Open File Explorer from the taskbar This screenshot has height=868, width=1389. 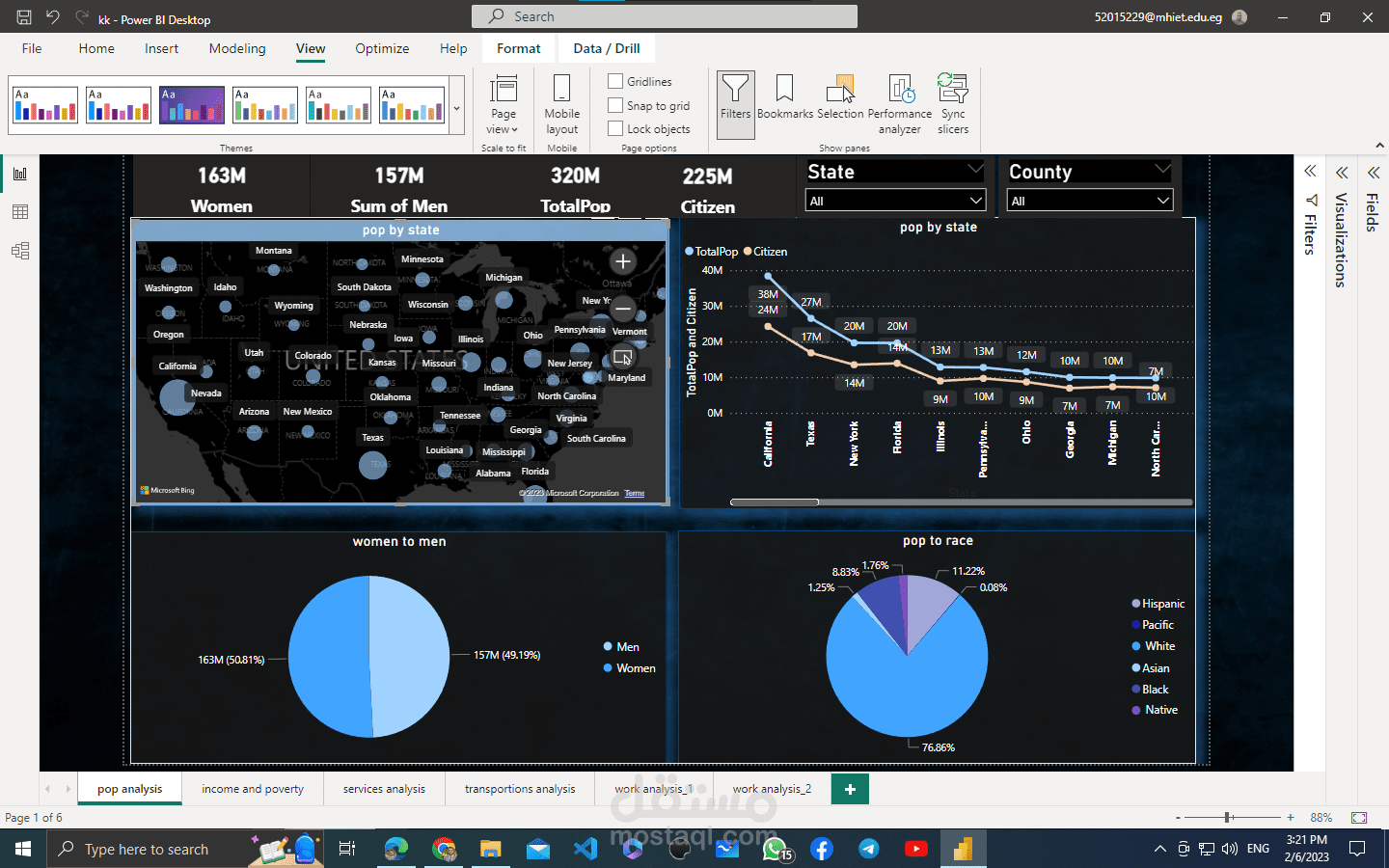[x=491, y=849]
